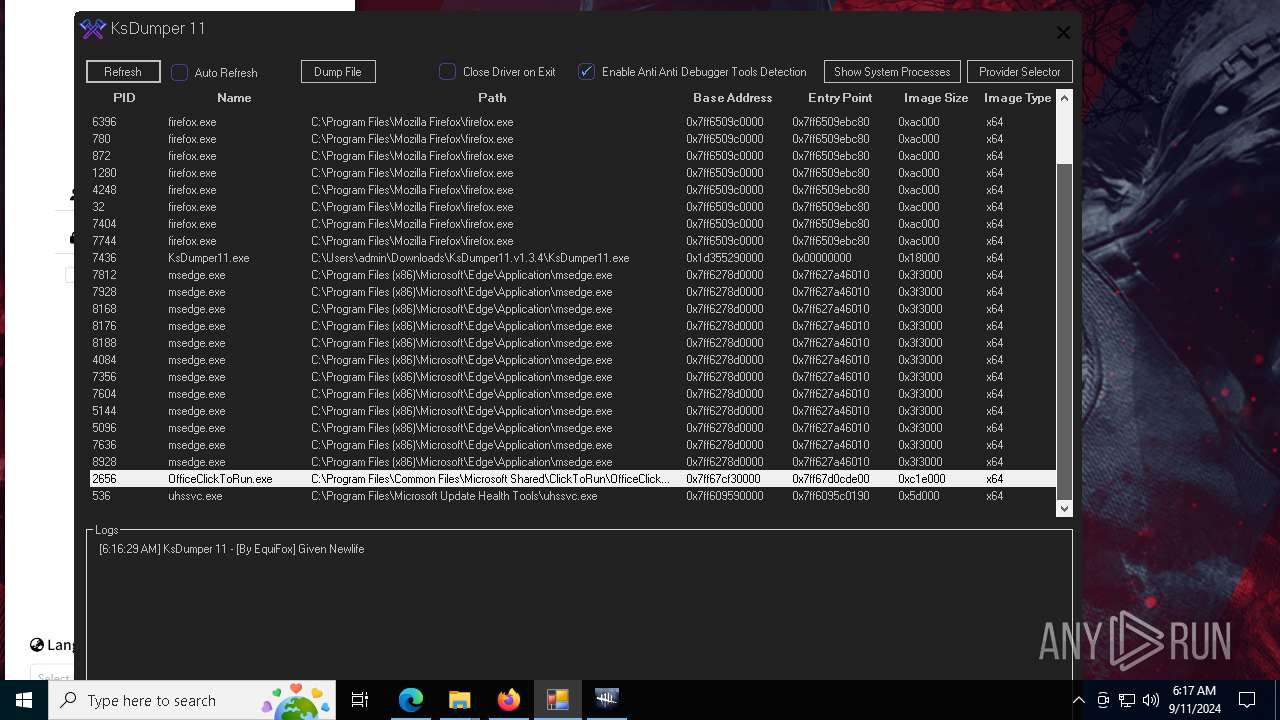Open File Explorer from the taskbar
This screenshot has width=1280, height=720.
pos(460,700)
